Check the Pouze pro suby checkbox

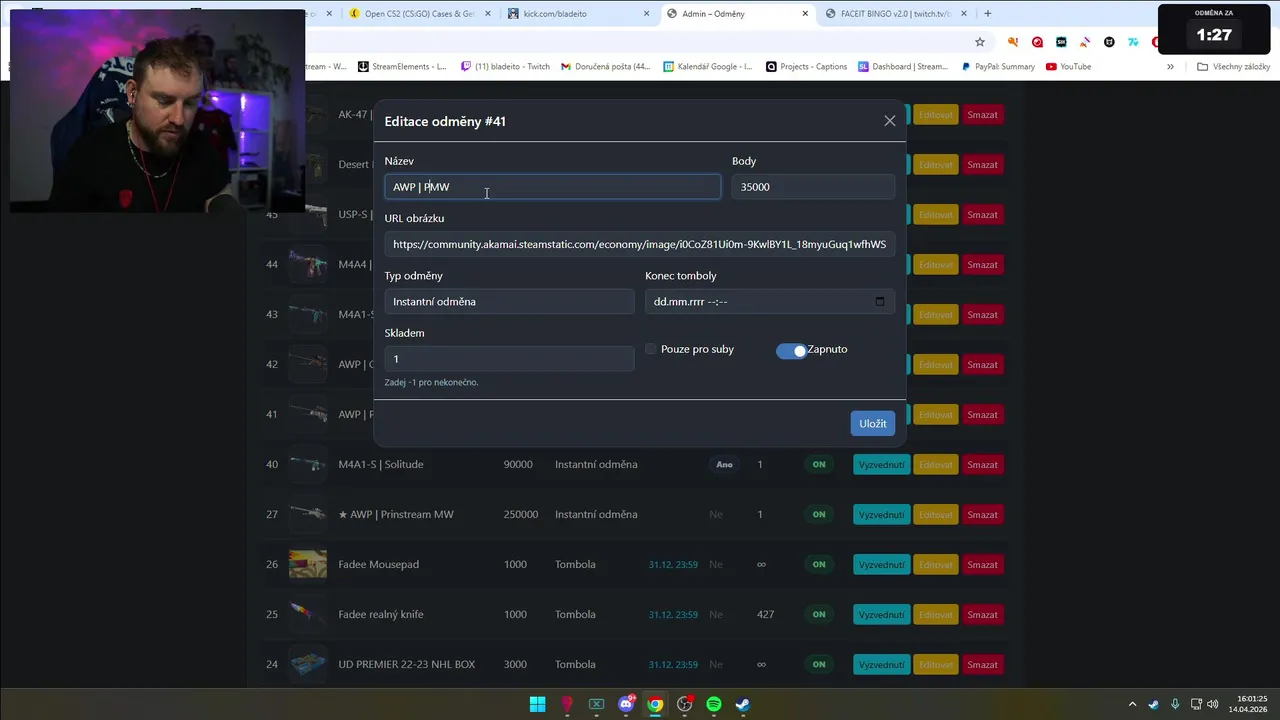(x=651, y=349)
